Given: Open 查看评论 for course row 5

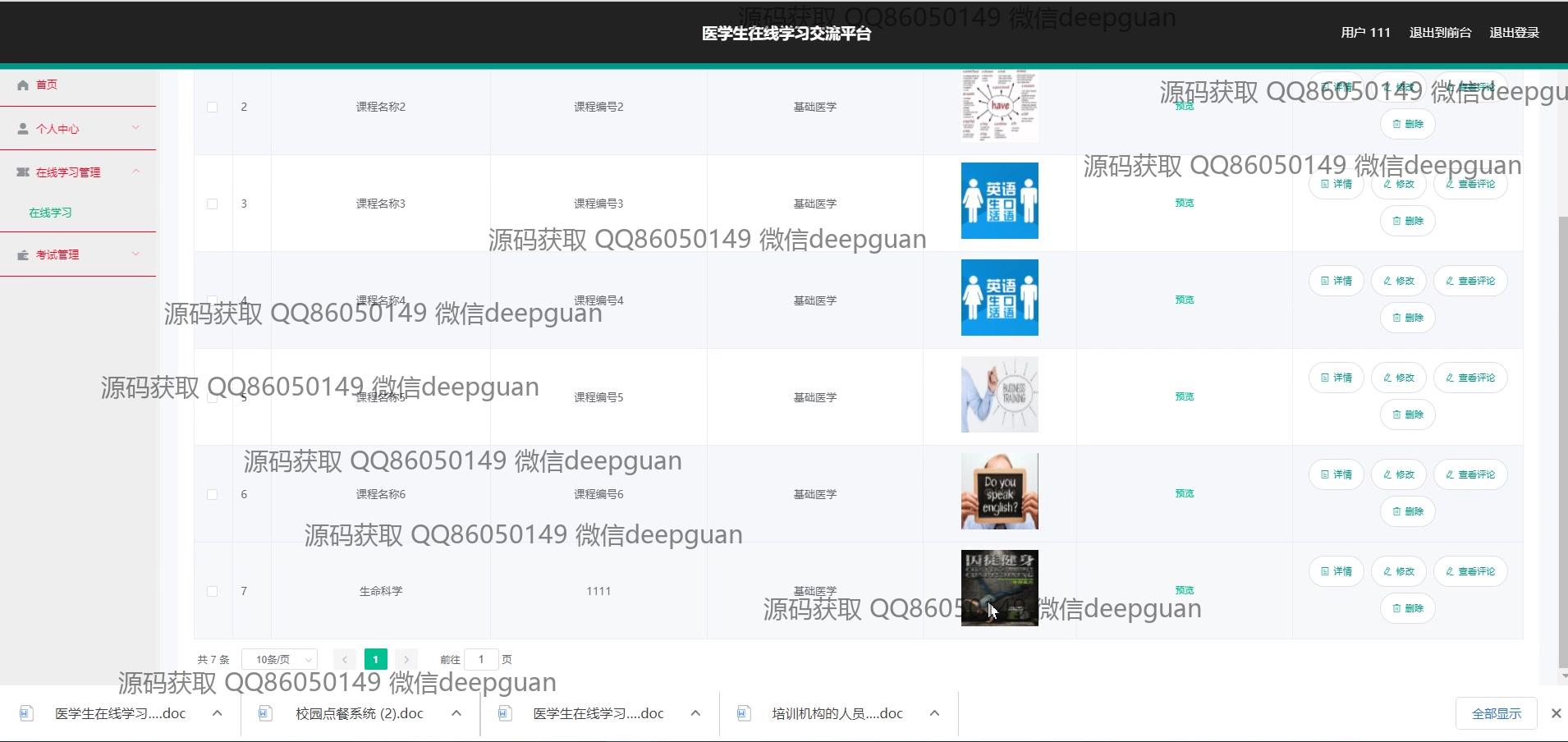Looking at the screenshot, I should pyautogui.click(x=1469, y=378).
